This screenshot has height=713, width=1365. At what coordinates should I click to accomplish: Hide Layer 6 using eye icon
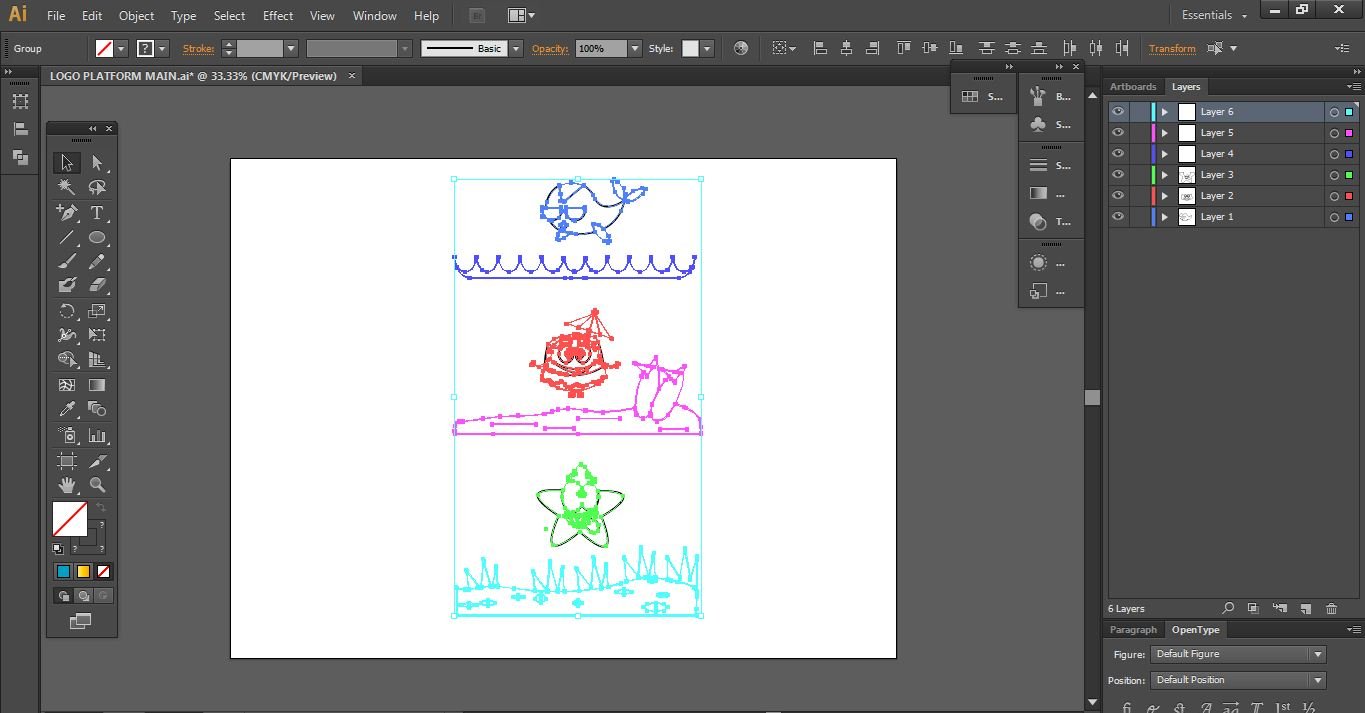1118,112
